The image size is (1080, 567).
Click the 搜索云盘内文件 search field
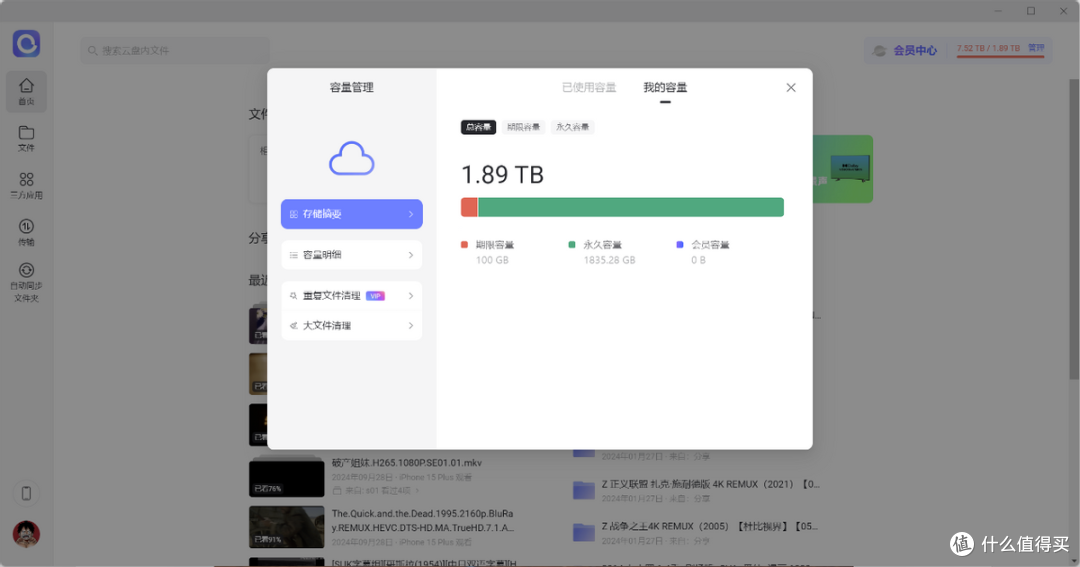pyautogui.click(x=175, y=50)
